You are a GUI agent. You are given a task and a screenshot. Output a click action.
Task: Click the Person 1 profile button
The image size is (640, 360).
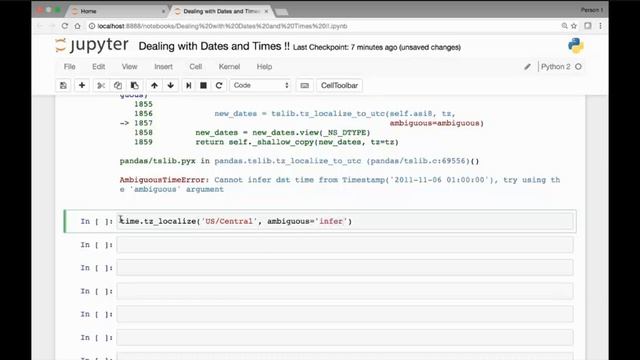tap(591, 10)
